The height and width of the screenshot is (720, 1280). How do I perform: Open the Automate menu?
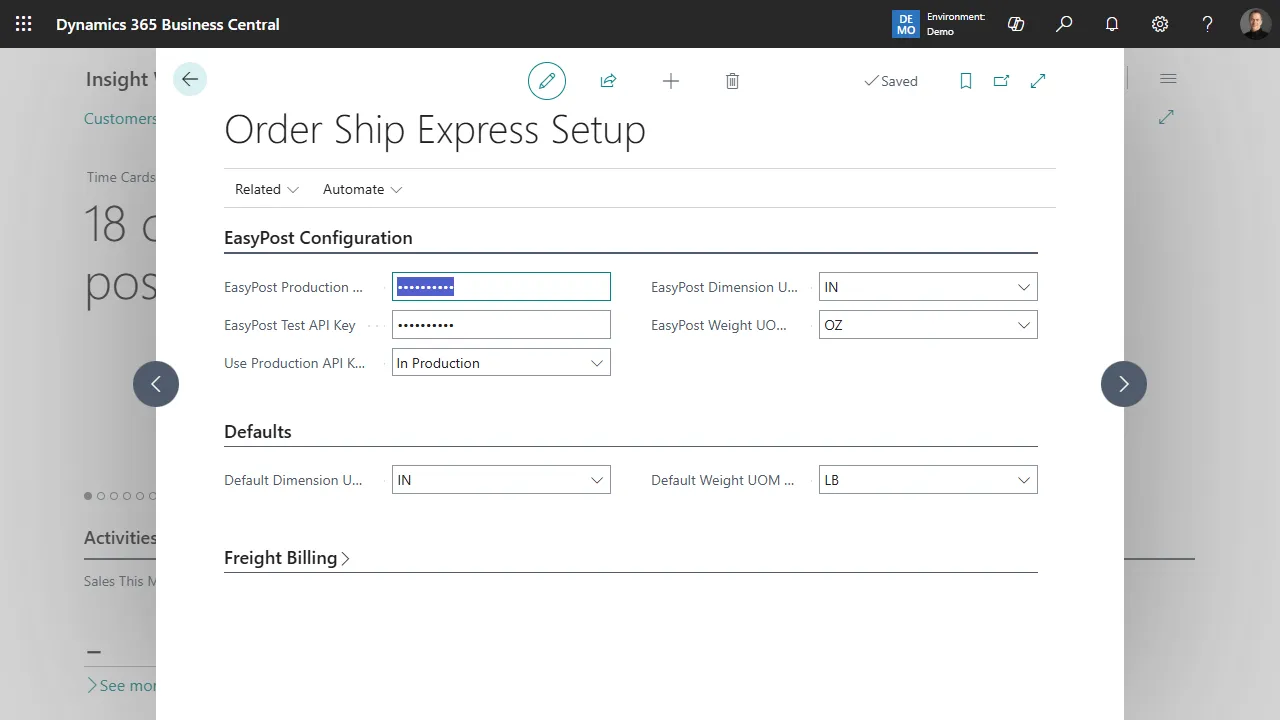click(362, 189)
